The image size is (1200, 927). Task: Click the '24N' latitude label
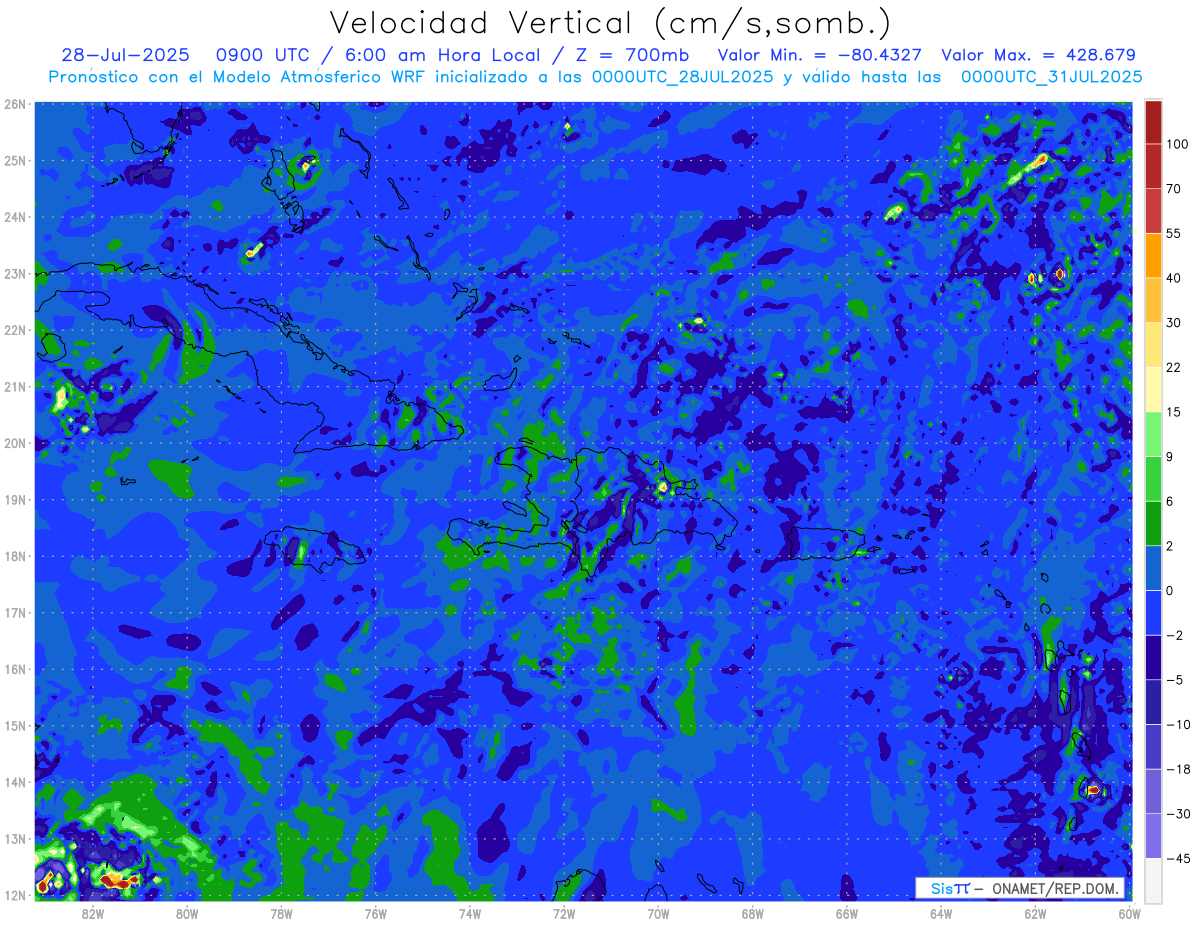tap(14, 217)
